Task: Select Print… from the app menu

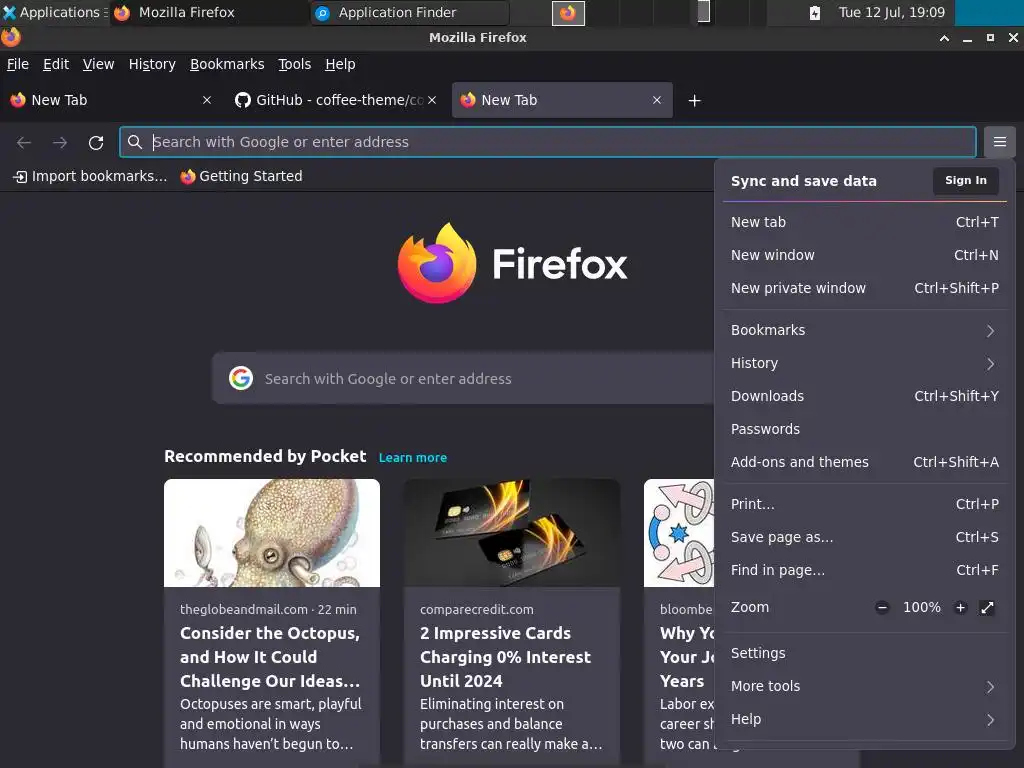Action: point(865,504)
